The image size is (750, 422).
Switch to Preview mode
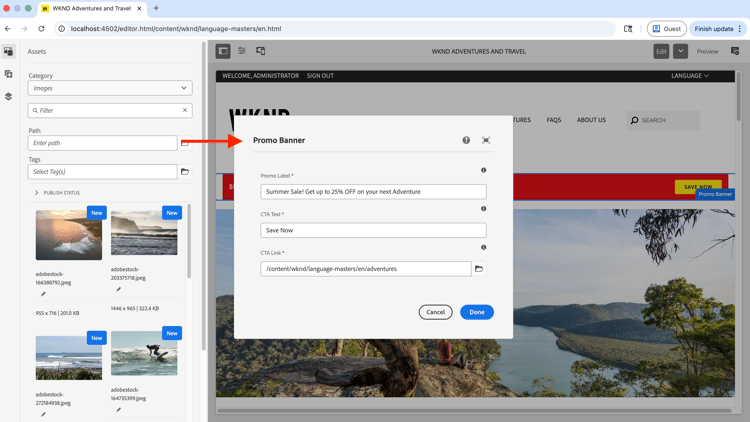point(707,51)
